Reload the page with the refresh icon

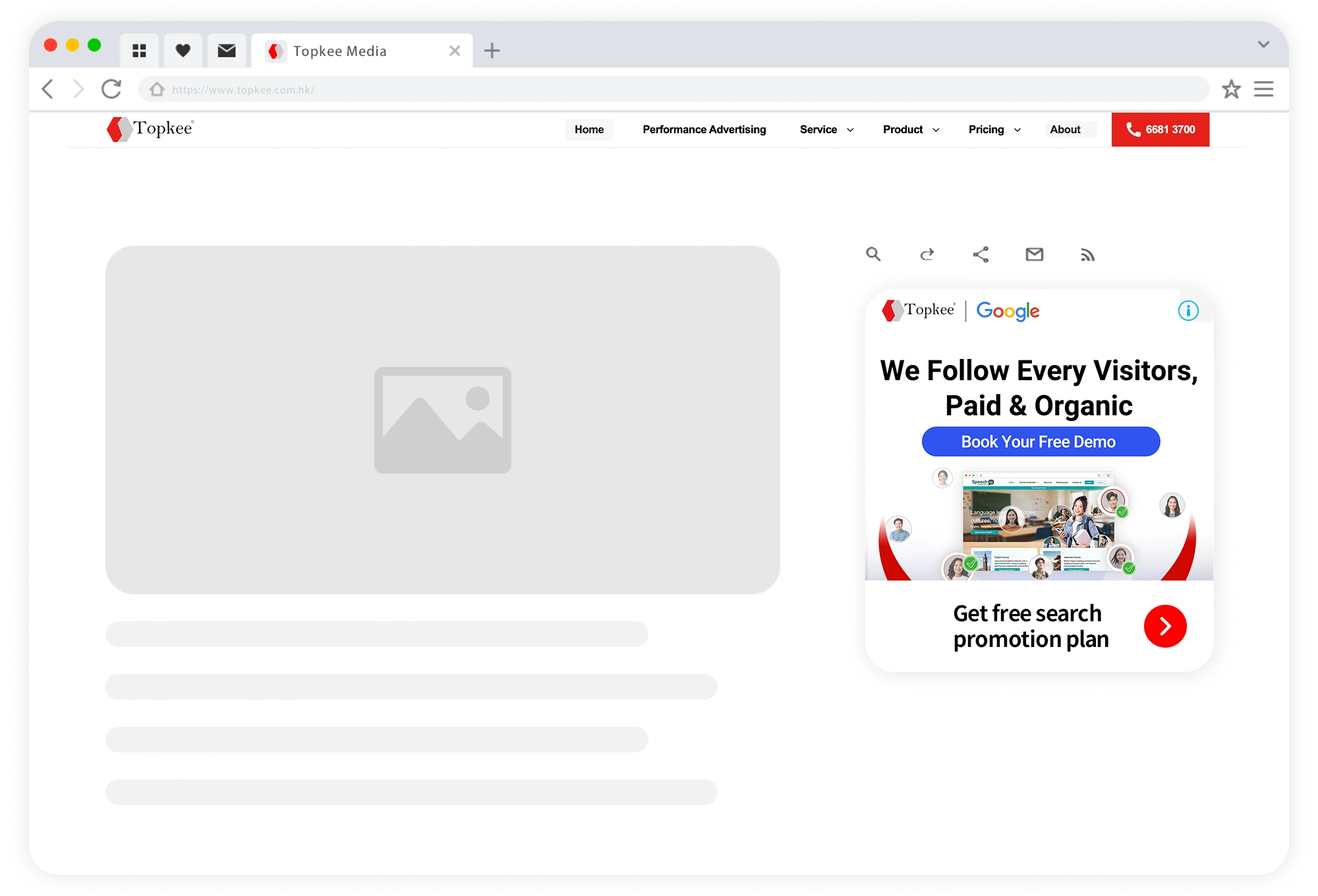tap(111, 89)
